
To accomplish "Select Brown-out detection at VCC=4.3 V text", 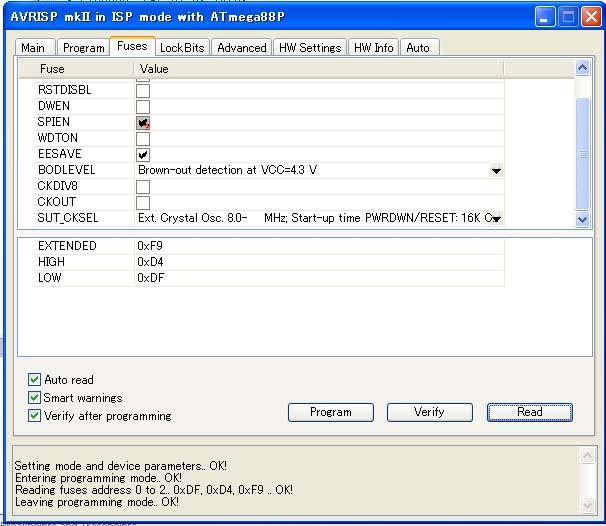I will [x=227, y=170].
